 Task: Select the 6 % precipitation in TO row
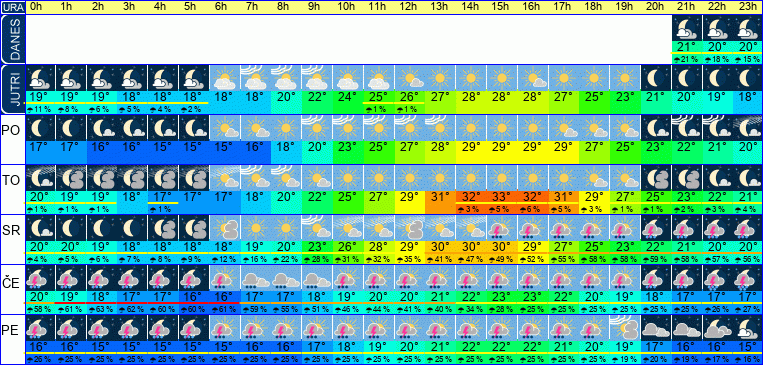coord(532,209)
